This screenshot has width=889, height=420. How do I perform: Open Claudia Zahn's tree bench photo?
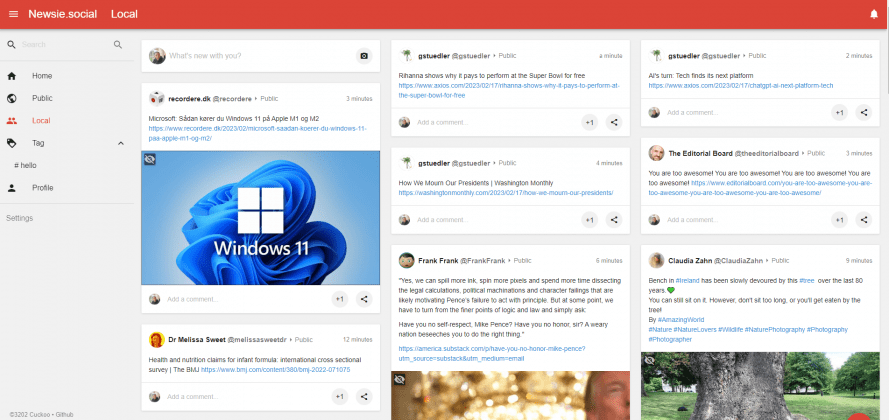(760, 386)
